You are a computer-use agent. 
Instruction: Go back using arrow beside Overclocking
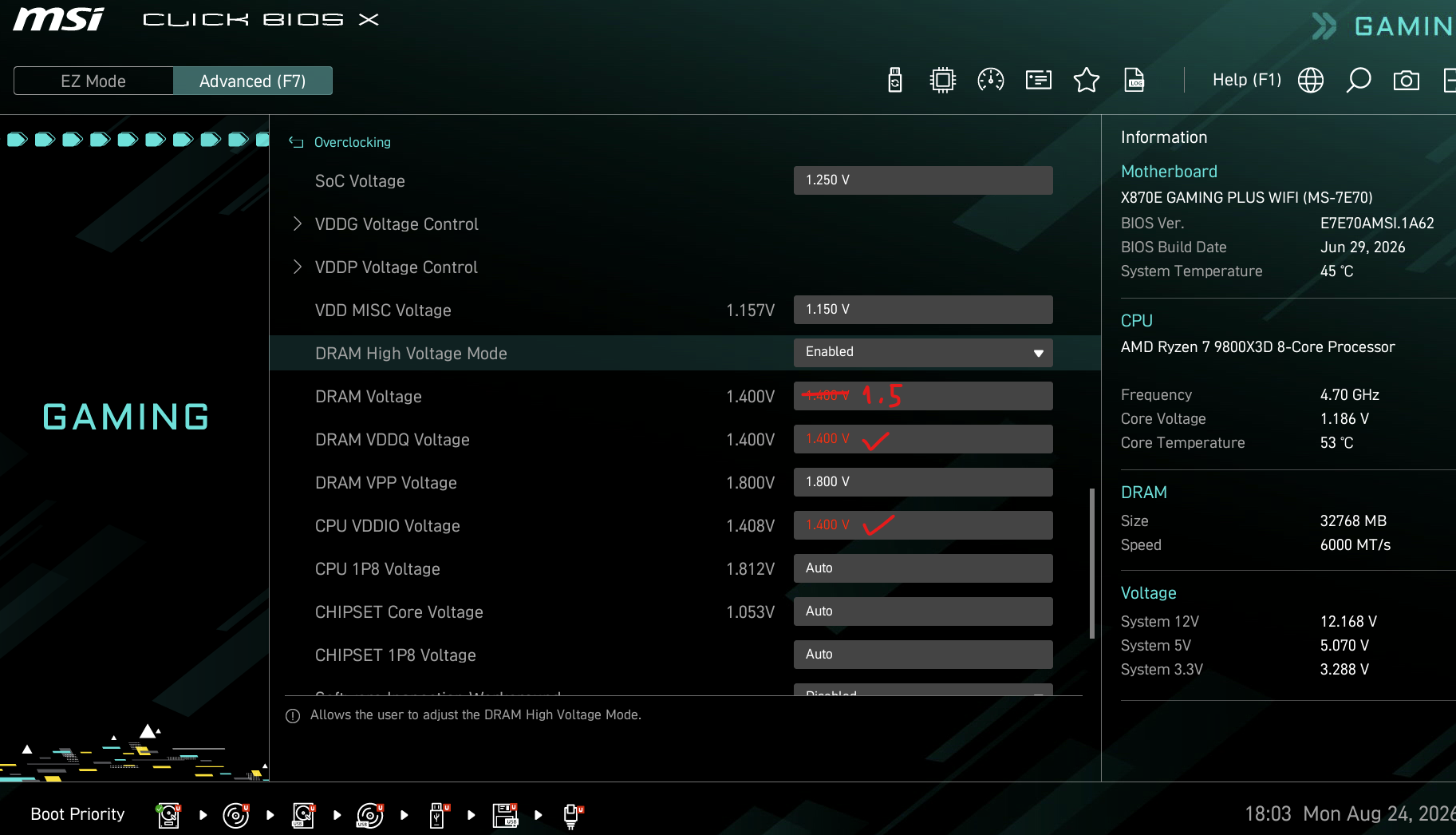click(296, 142)
